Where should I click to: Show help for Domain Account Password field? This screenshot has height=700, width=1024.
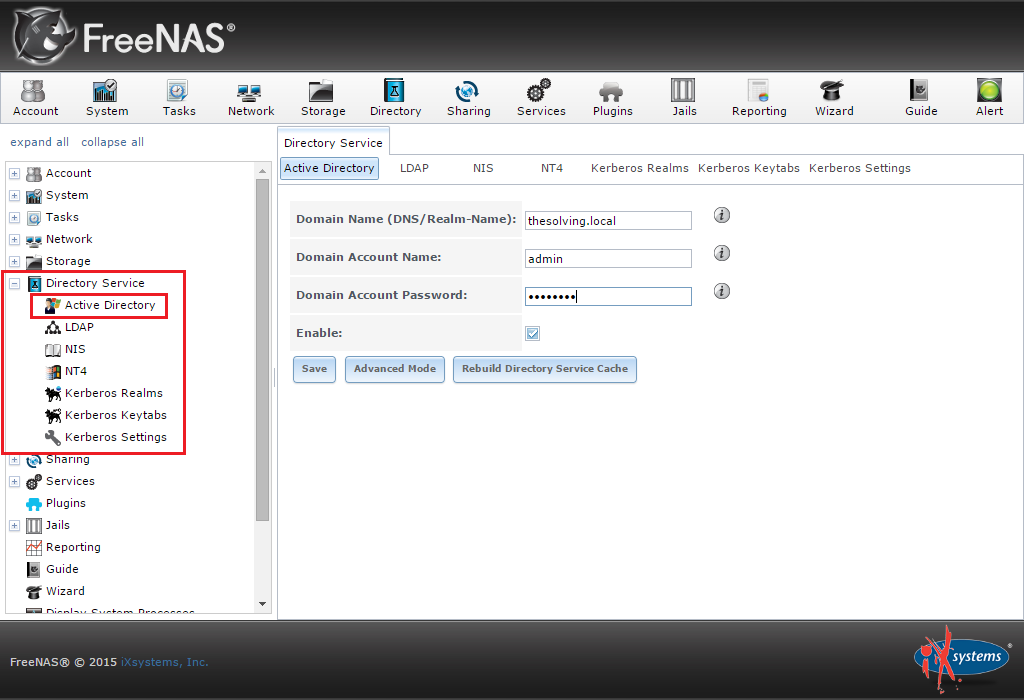pyautogui.click(x=722, y=291)
